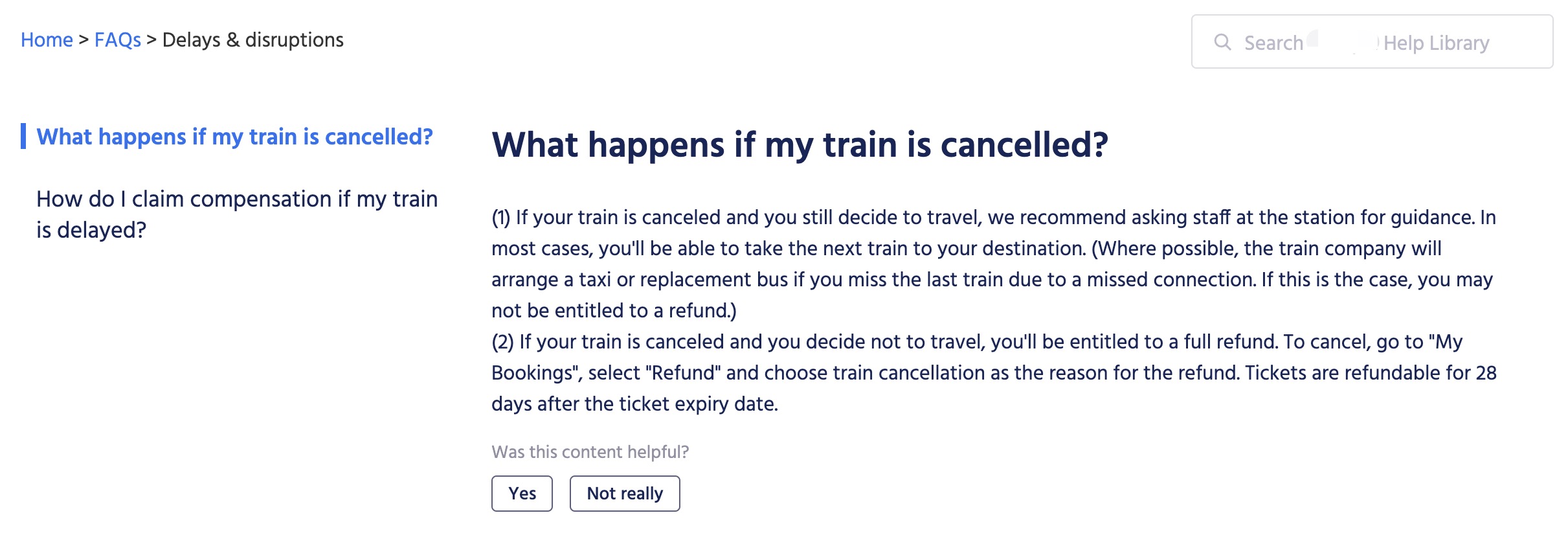Click Delays & disruptions breadcrumb text

253,40
